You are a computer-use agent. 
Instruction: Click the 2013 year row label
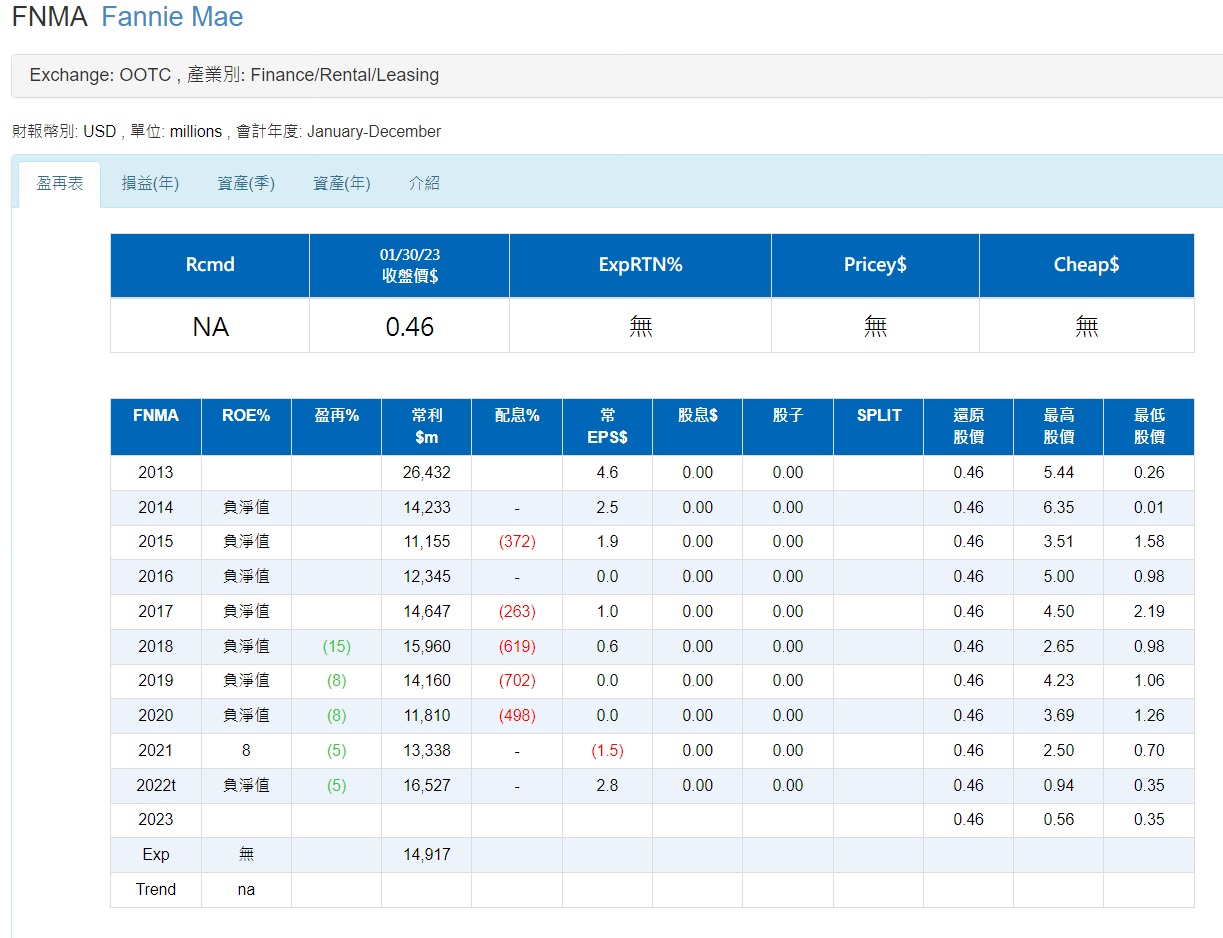[x=156, y=473]
